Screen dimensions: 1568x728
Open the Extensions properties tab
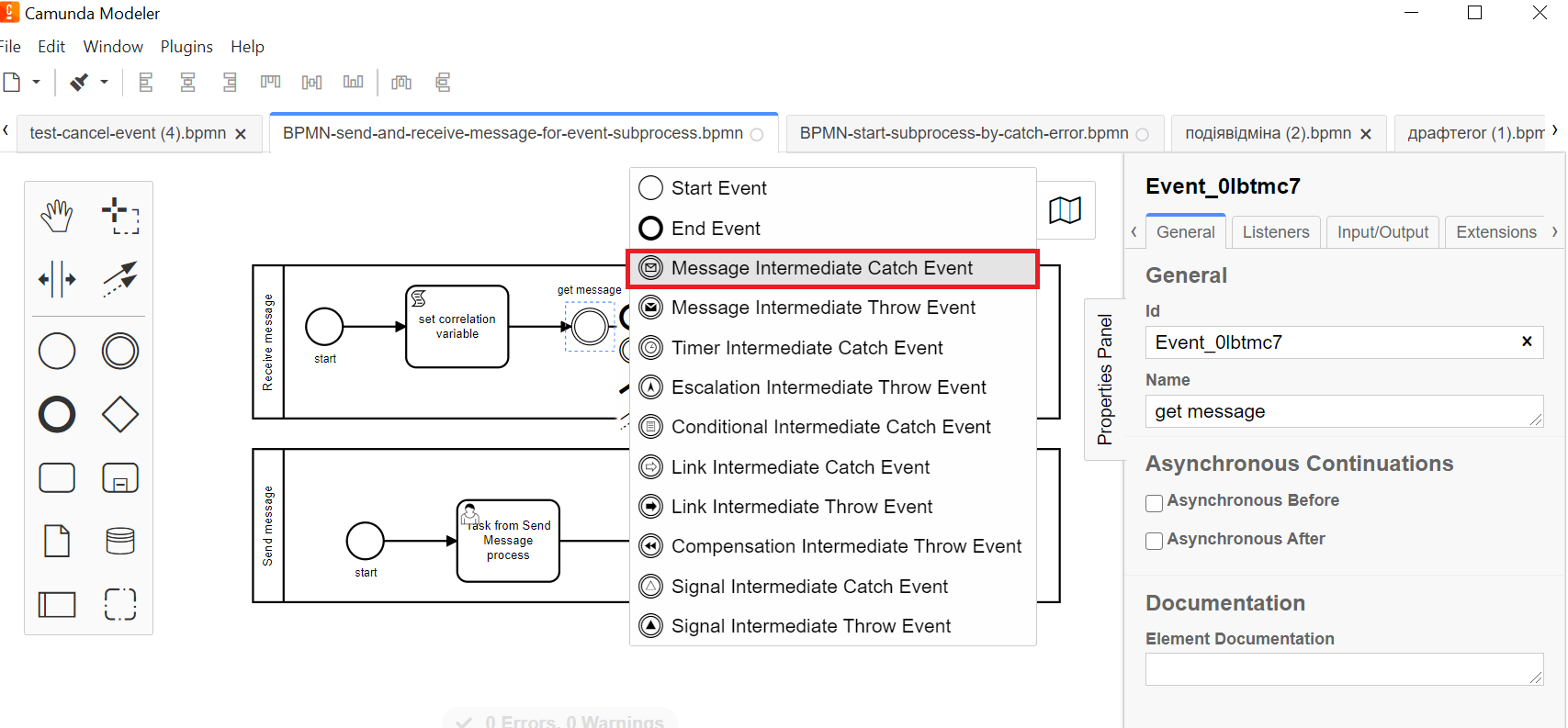pyautogui.click(x=1495, y=232)
